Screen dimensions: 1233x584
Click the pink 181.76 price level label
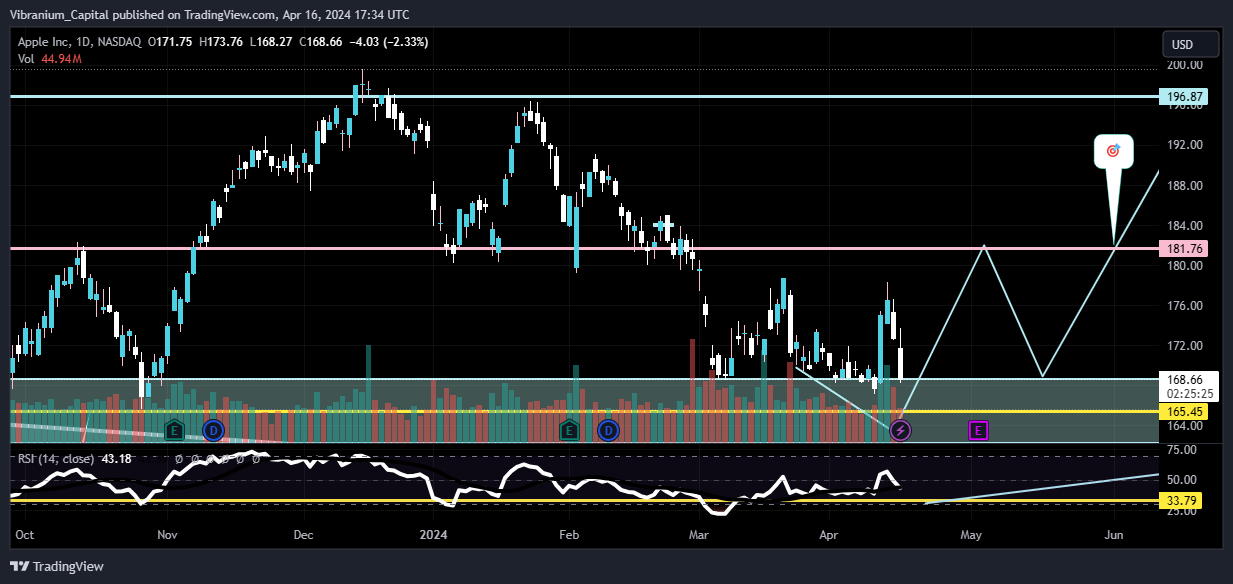1183,248
